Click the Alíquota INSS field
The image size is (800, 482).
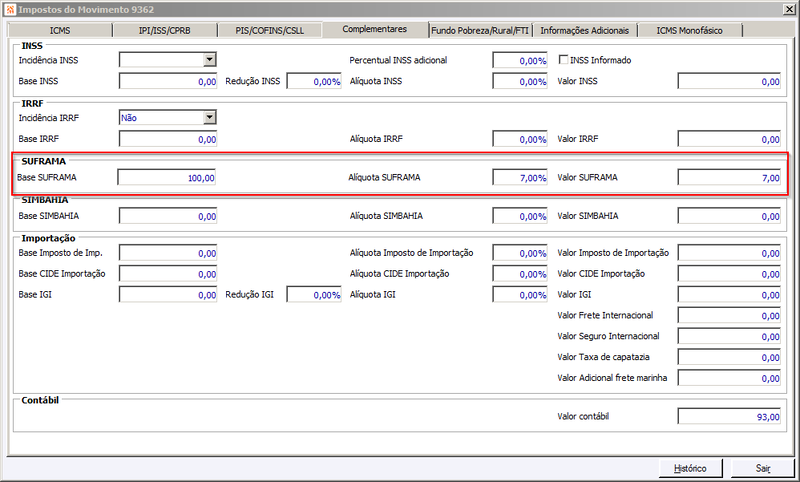[520, 81]
